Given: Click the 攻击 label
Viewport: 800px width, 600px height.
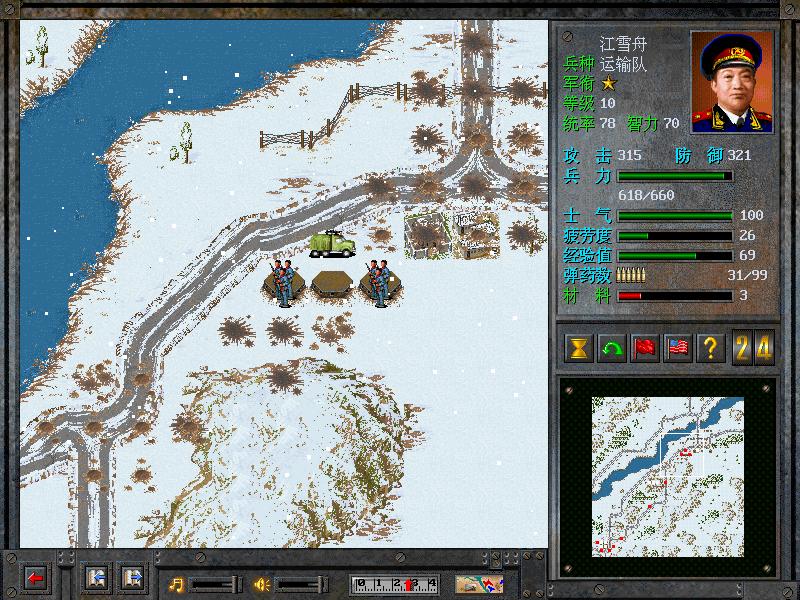Looking at the screenshot, I should tap(587, 156).
